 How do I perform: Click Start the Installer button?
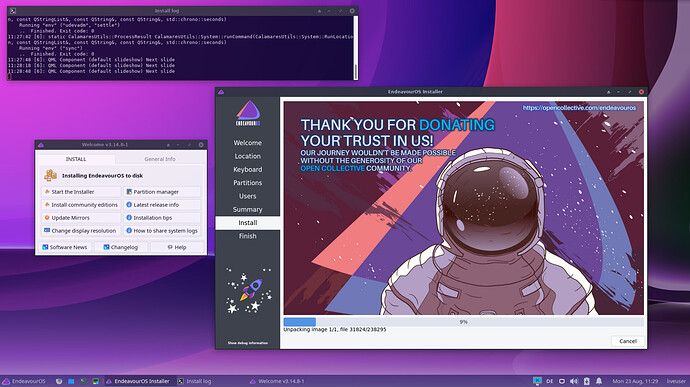tap(81, 192)
